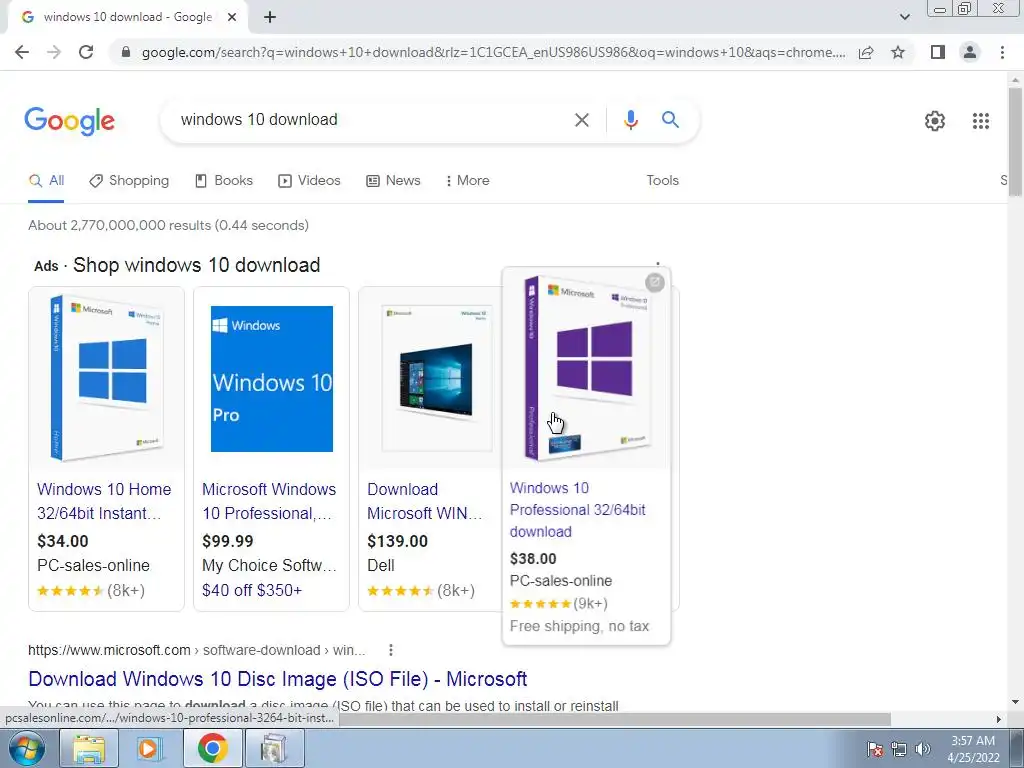The image size is (1024, 768).
Task: Start voice search with the microphone icon
Action: (x=630, y=120)
